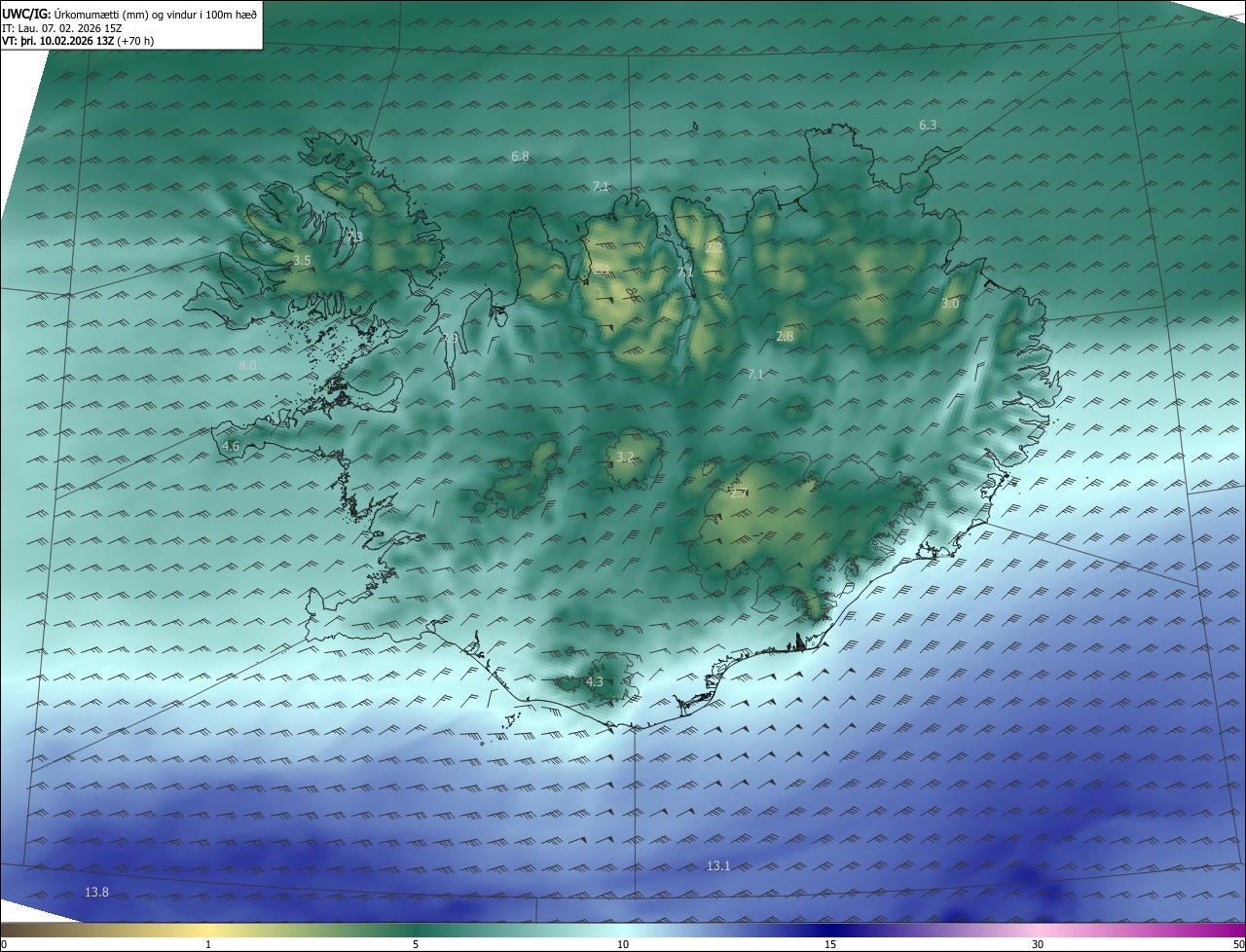Click the 1 tick on the color scale
This screenshot has height=952, width=1246.
(x=208, y=944)
